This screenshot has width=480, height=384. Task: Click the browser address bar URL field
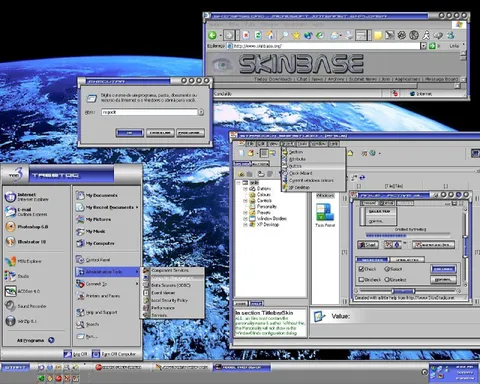[x=323, y=46]
